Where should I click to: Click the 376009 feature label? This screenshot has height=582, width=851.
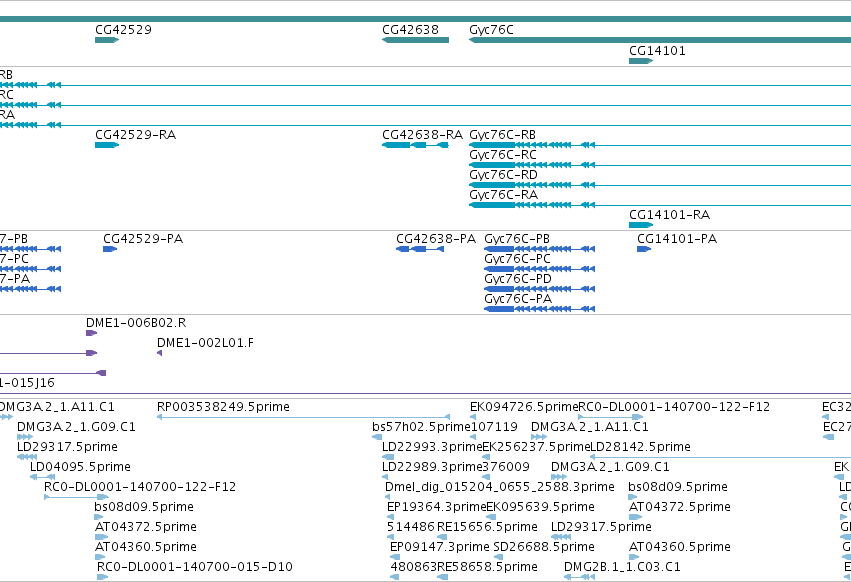[x=506, y=467]
